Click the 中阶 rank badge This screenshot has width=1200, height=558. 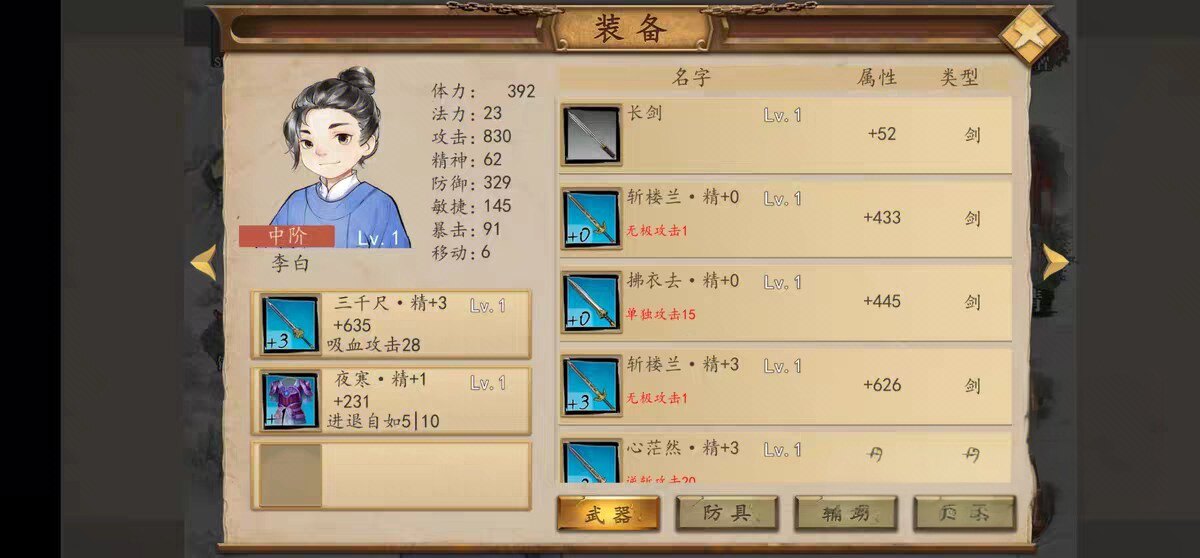coord(287,236)
